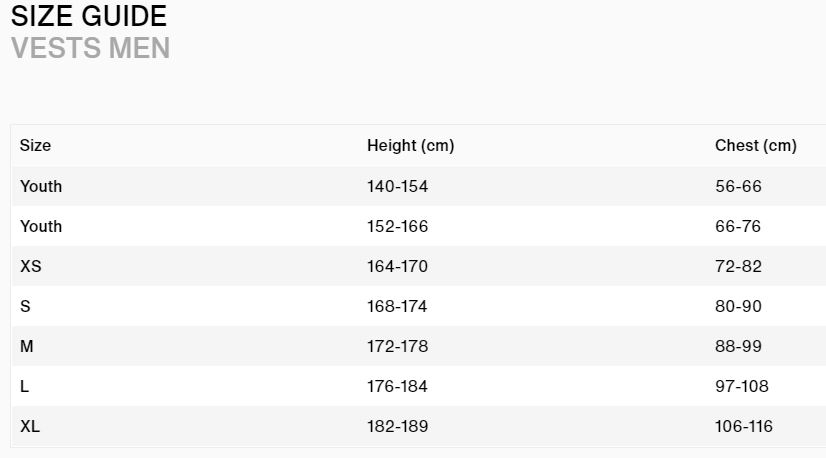
Task: Select the Chest (cm) column header
Action: coord(755,145)
